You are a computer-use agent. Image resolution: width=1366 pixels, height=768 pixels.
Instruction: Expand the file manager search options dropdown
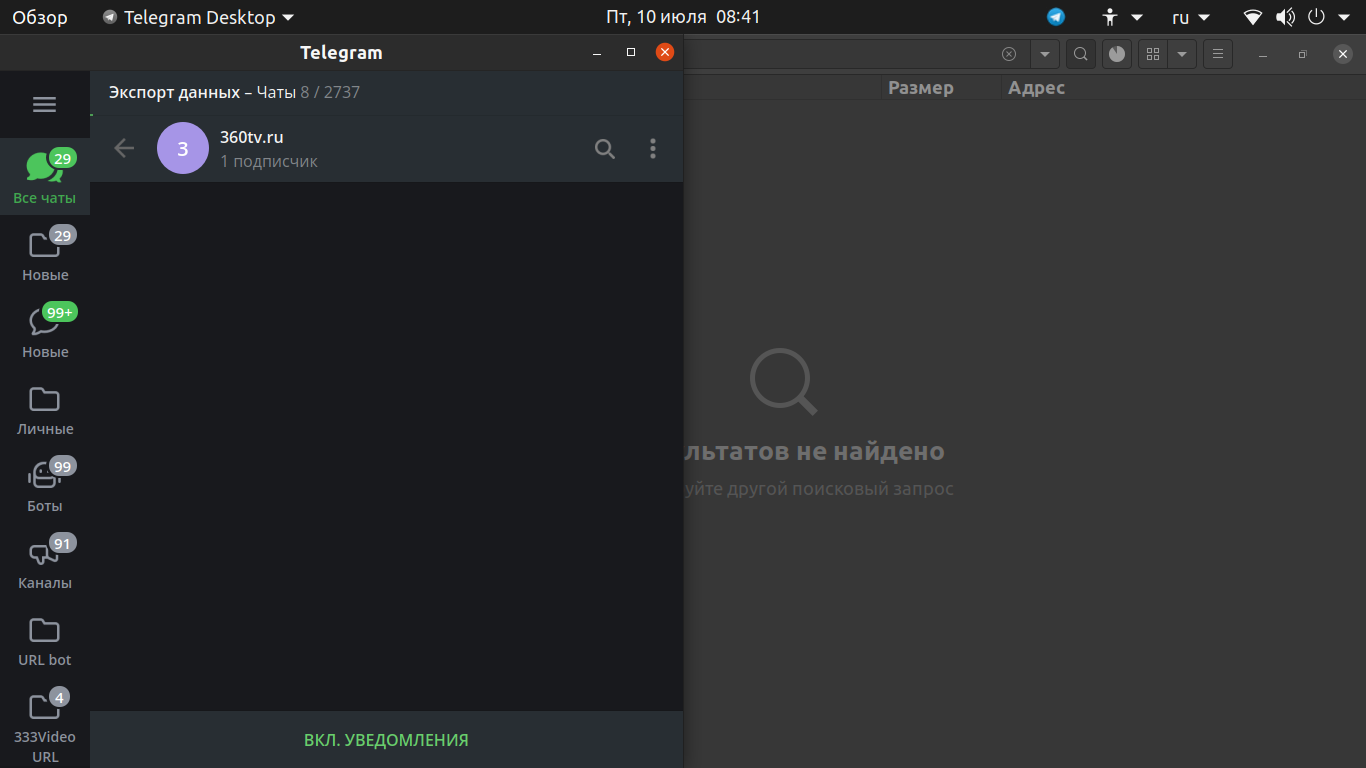pos(1045,54)
